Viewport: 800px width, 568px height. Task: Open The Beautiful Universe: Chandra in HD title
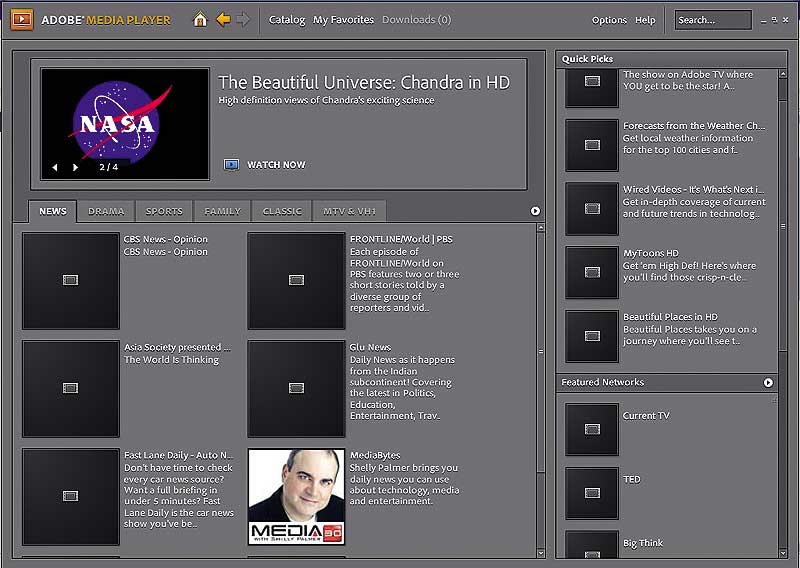click(364, 82)
